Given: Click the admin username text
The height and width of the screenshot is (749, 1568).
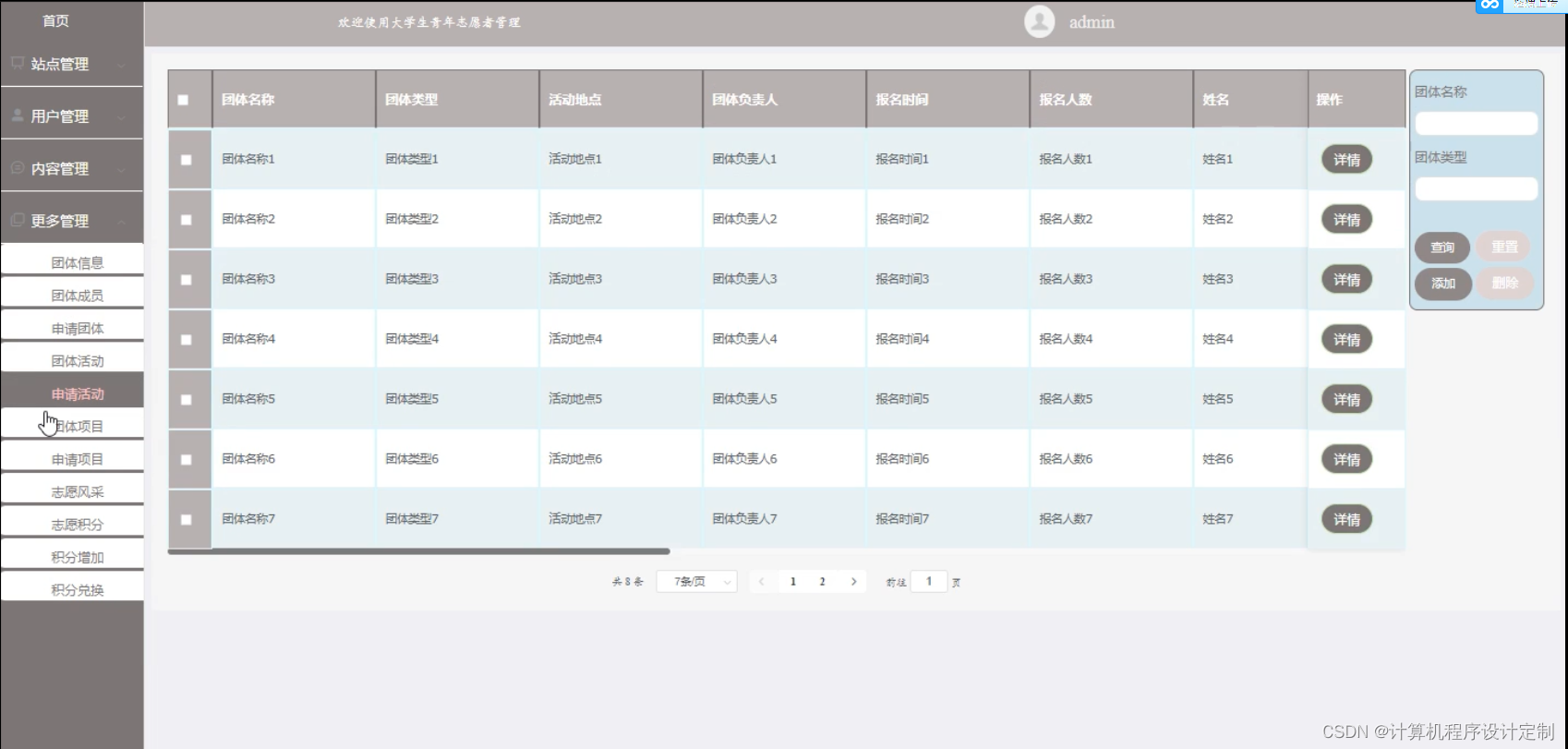Looking at the screenshot, I should pyautogui.click(x=1092, y=22).
